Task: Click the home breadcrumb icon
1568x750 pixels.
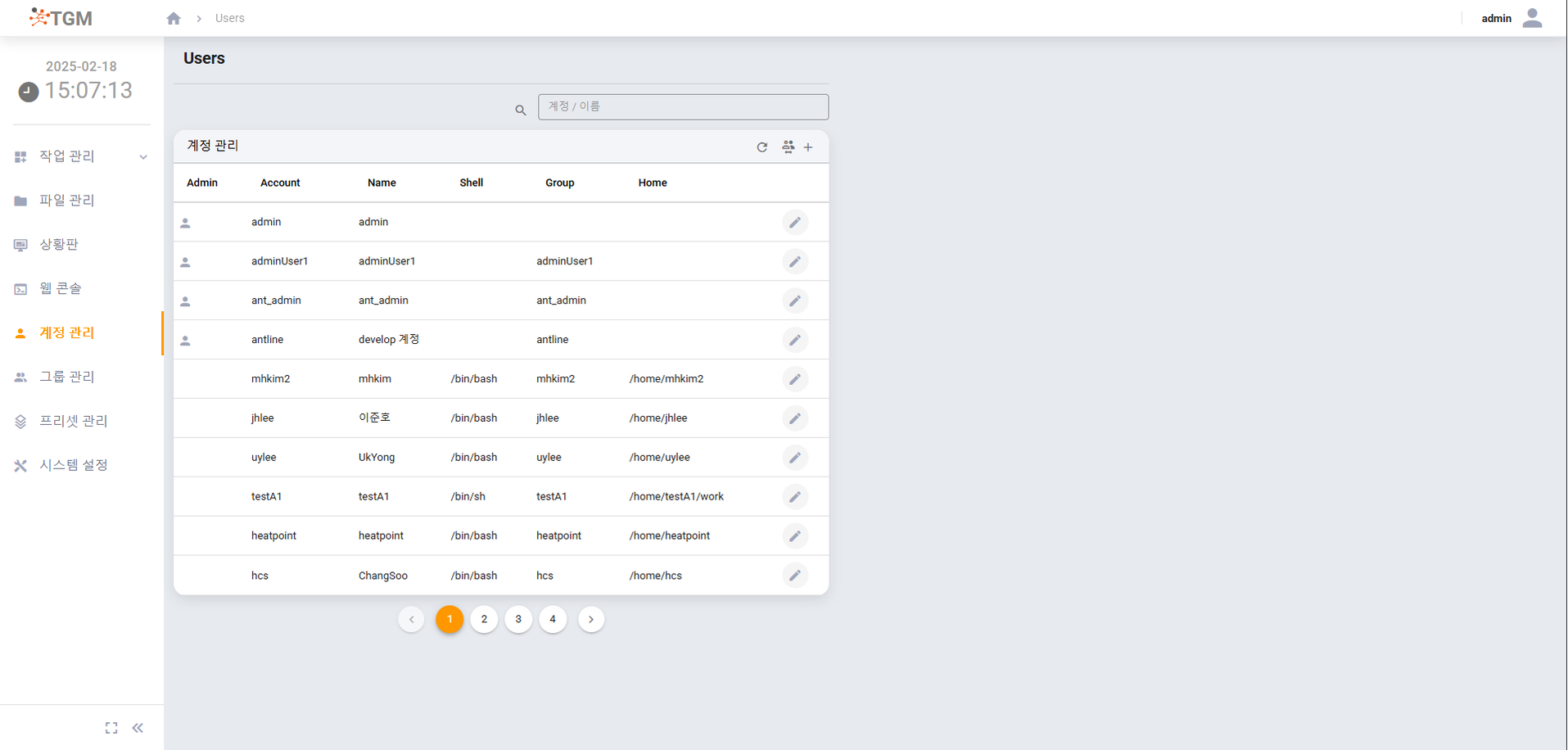Action: pyautogui.click(x=174, y=18)
